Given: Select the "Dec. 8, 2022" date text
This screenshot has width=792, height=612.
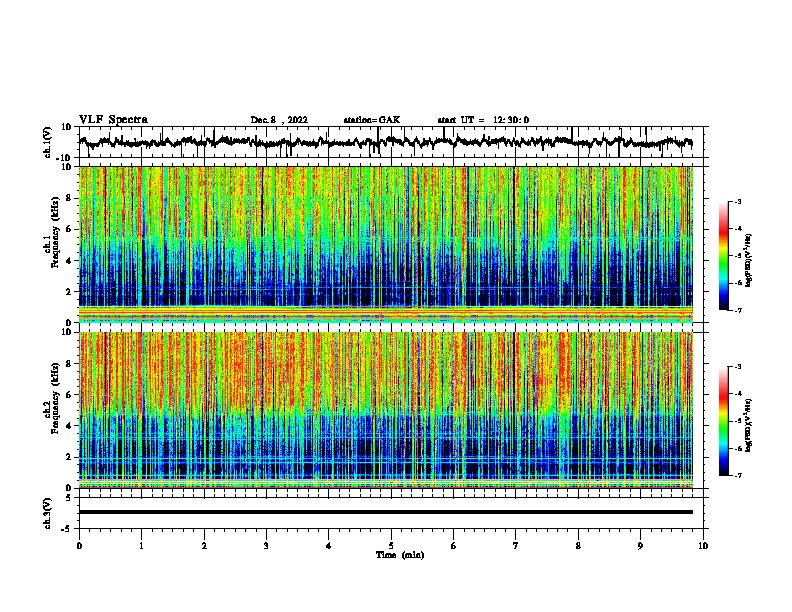Looking at the screenshot, I should click(x=279, y=120).
